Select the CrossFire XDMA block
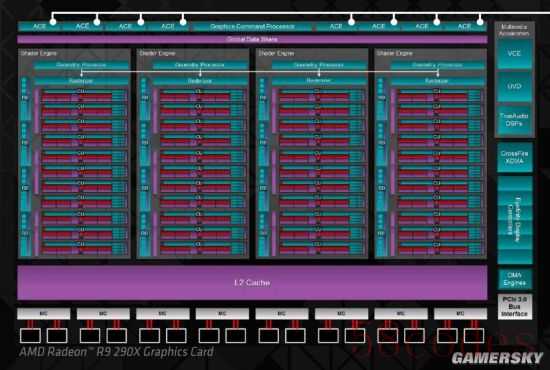Screen dimensions: 550x370 point(515,157)
